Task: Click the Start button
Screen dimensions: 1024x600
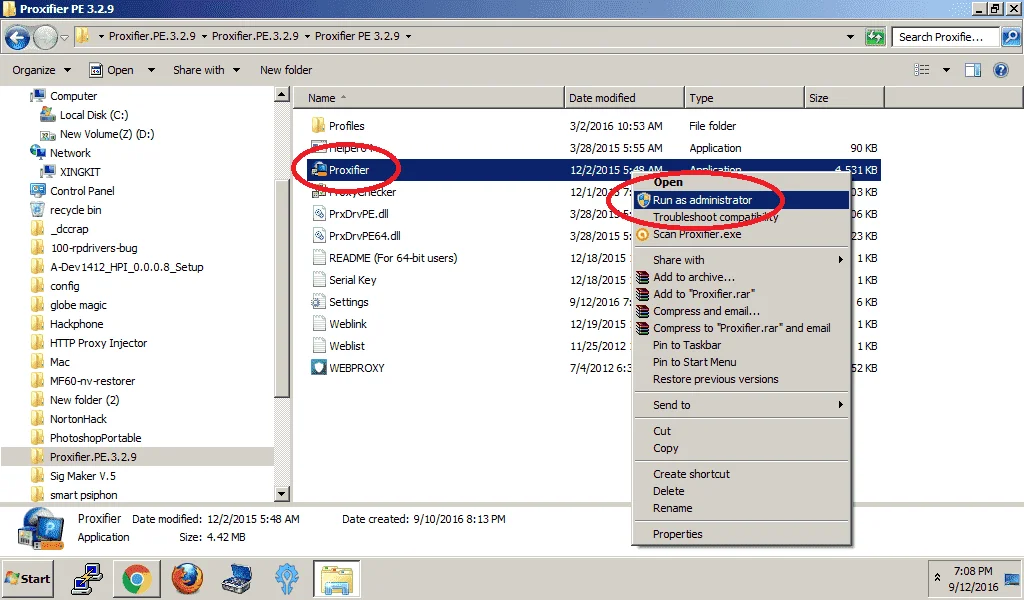Action: (x=27, y=578)
